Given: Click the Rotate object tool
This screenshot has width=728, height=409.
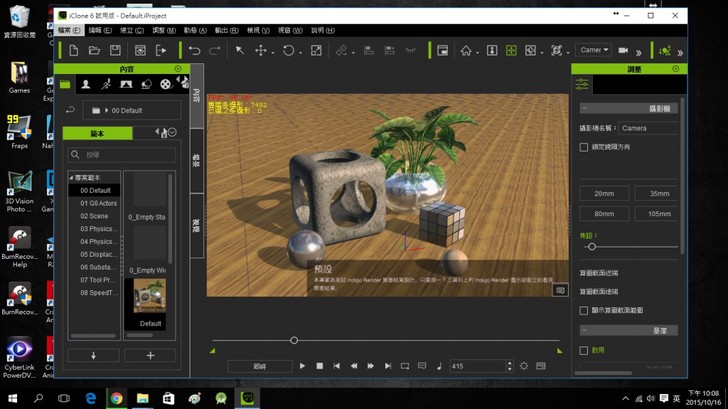Looking at the screenshot, I should click(x=288, y=50).
